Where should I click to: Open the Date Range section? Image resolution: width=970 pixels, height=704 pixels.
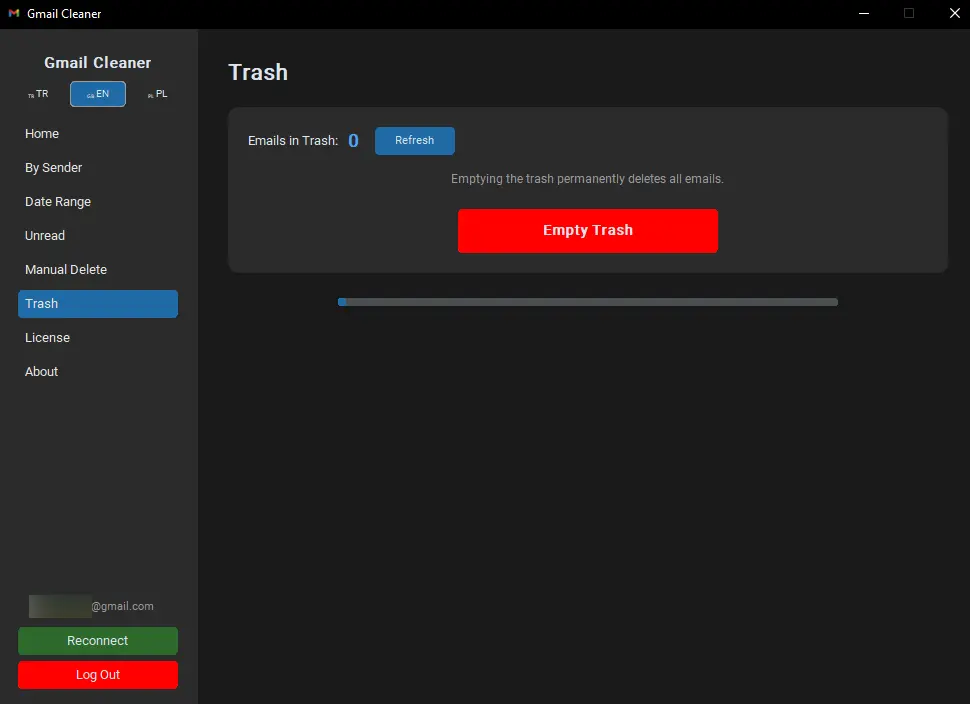[98, 202]
